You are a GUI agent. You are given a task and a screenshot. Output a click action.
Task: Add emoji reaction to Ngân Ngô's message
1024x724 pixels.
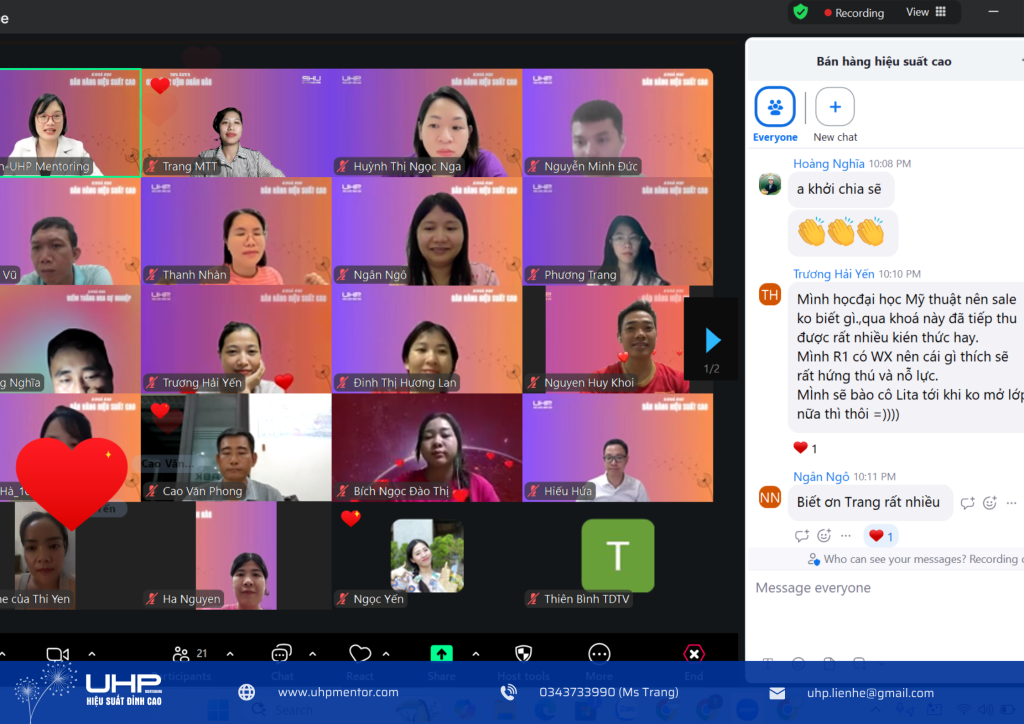click(990, 503)
